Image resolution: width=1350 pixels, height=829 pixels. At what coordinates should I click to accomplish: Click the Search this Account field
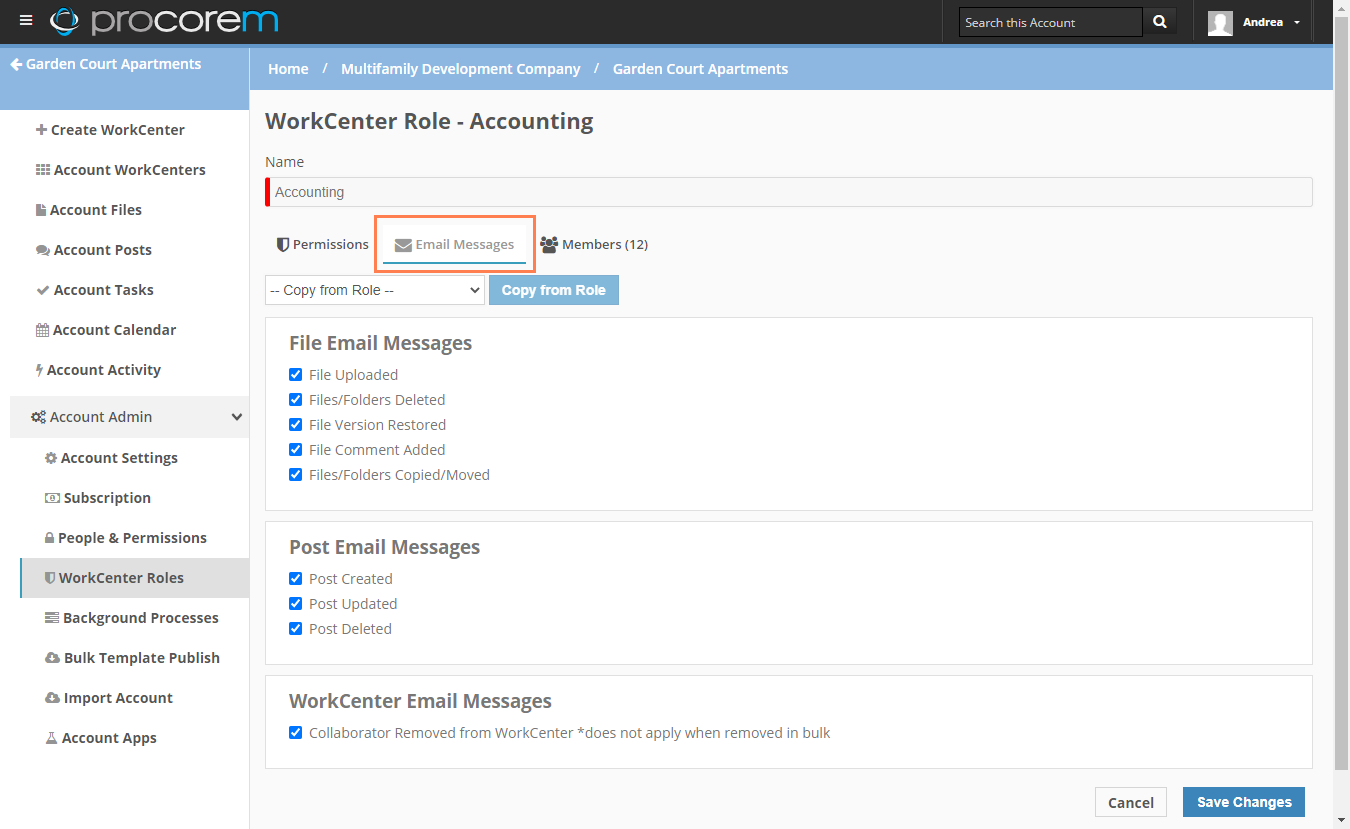click(x=1050, y=22)
